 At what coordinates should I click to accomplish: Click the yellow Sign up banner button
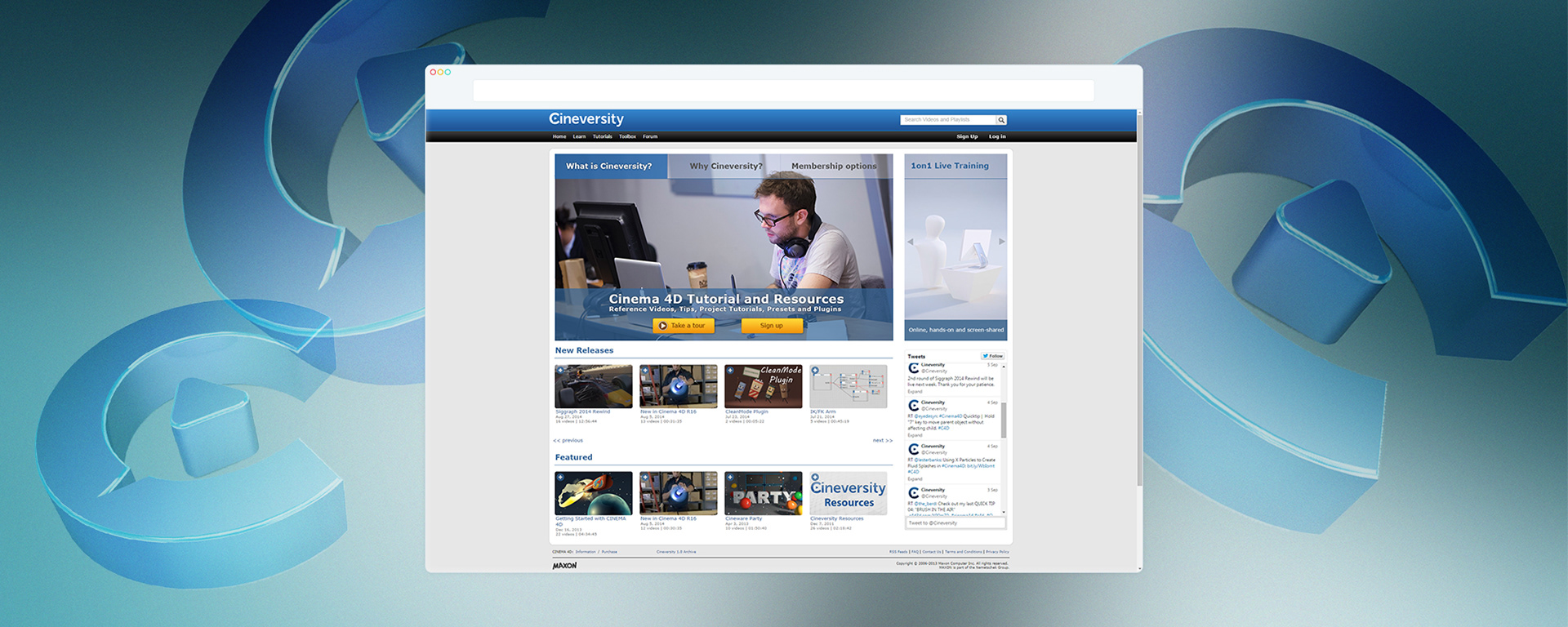(772, 326)
